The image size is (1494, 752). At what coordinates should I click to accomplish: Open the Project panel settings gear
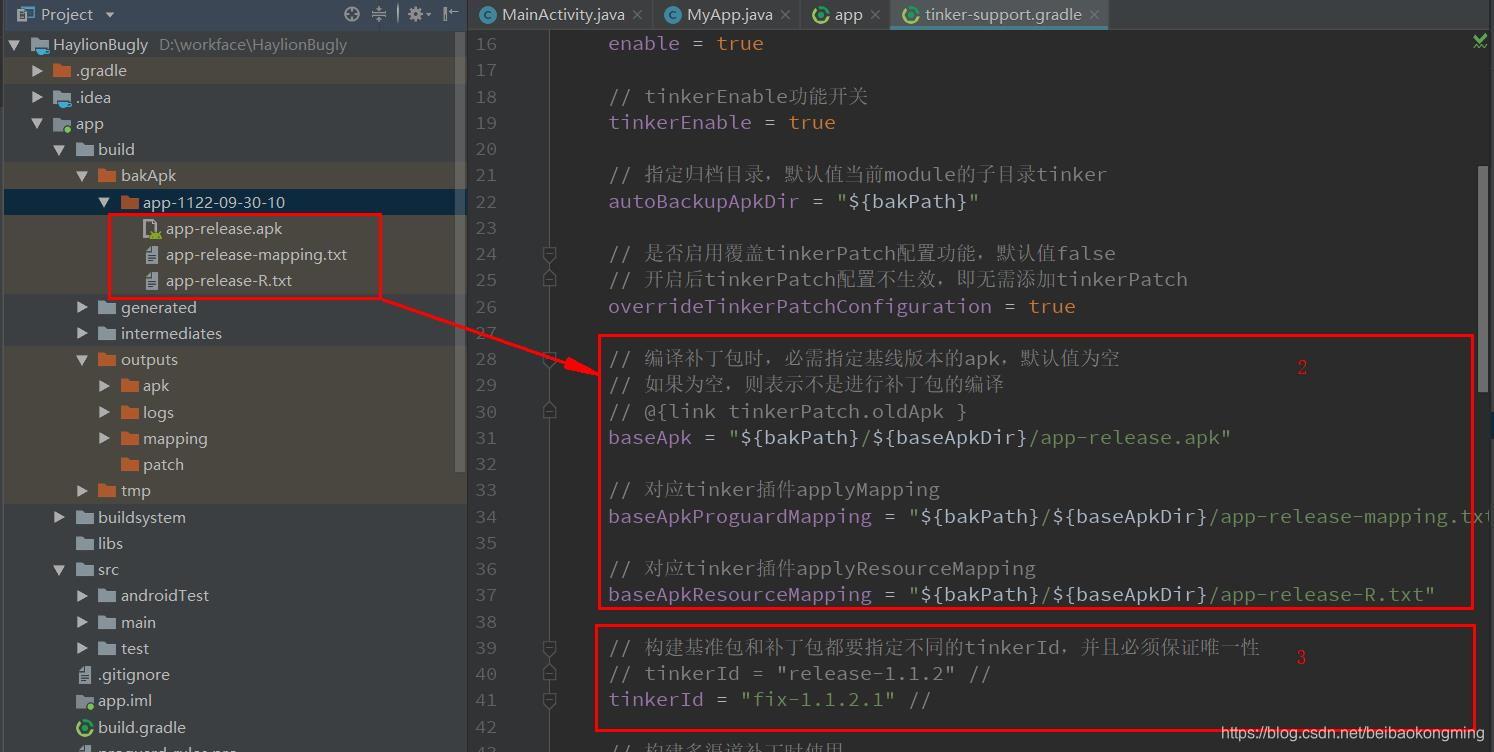pyautogui.click(x=416, y=14)
